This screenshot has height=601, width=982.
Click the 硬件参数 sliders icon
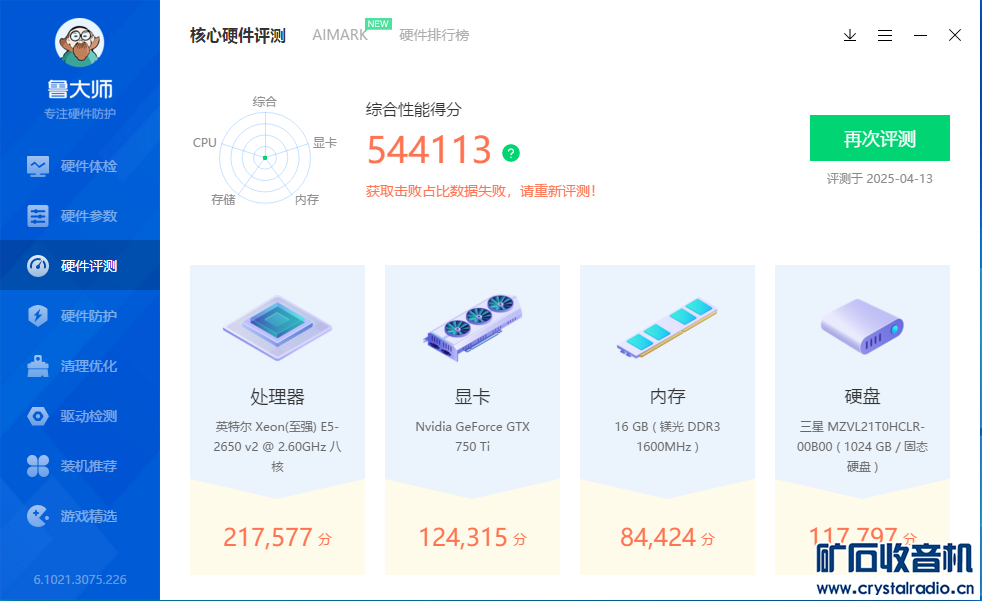tap(38, 216)
